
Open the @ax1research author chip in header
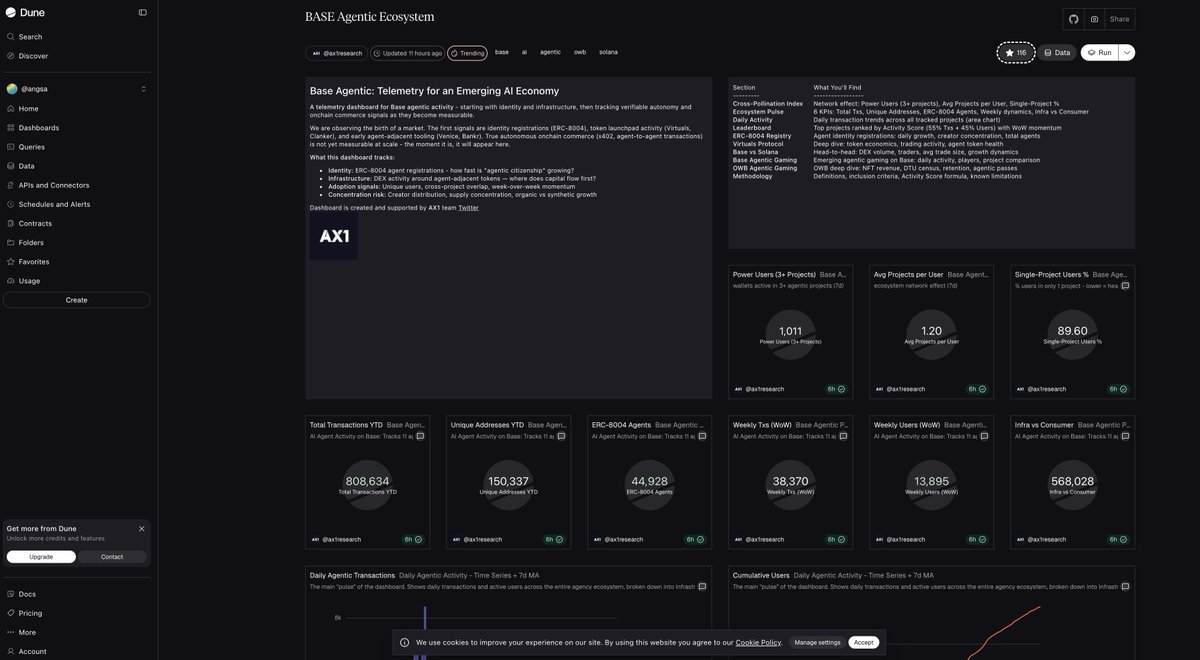point(337,53)
